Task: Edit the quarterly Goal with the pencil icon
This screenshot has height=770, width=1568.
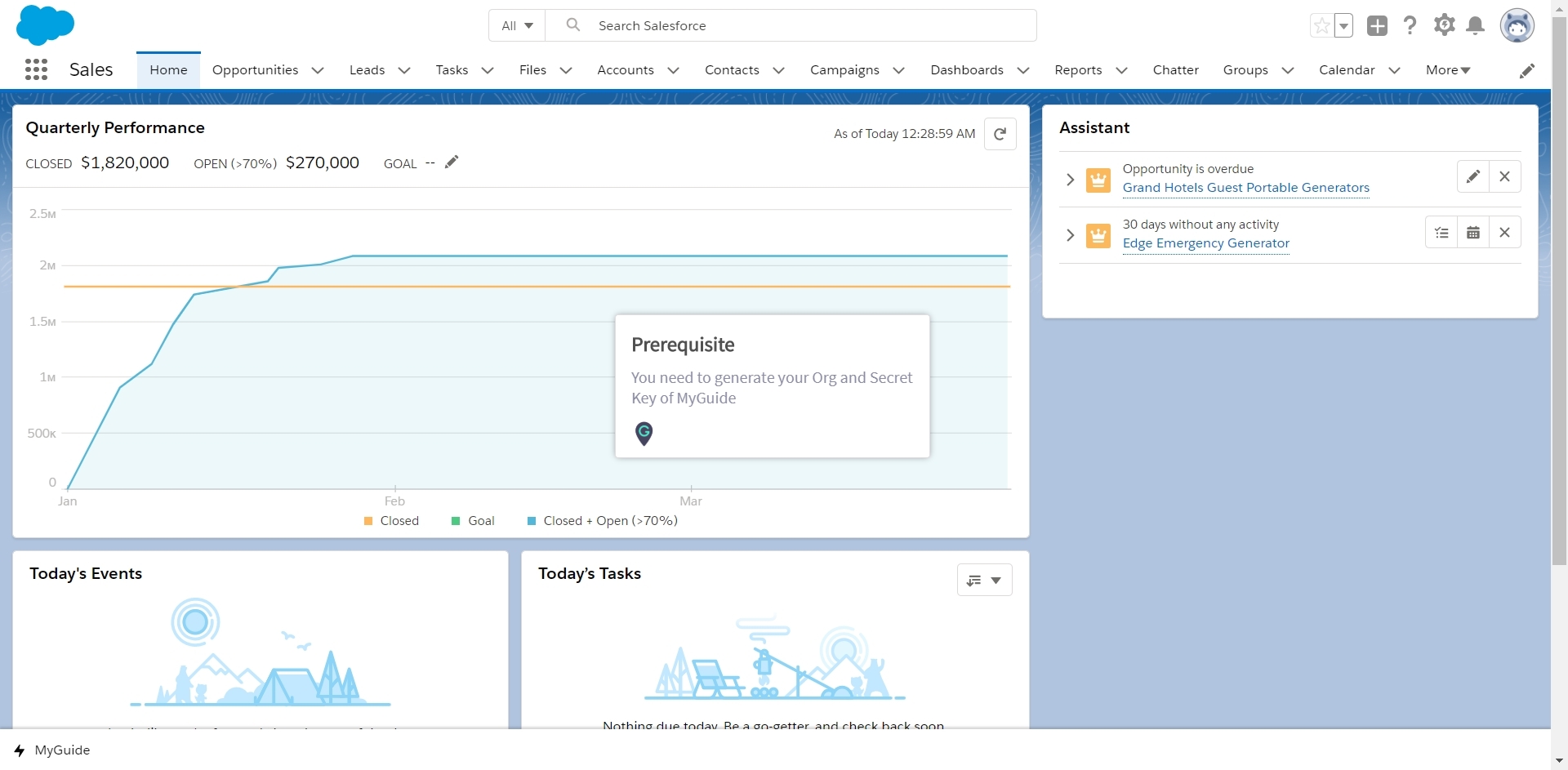Action: click(x=452, y=162)
